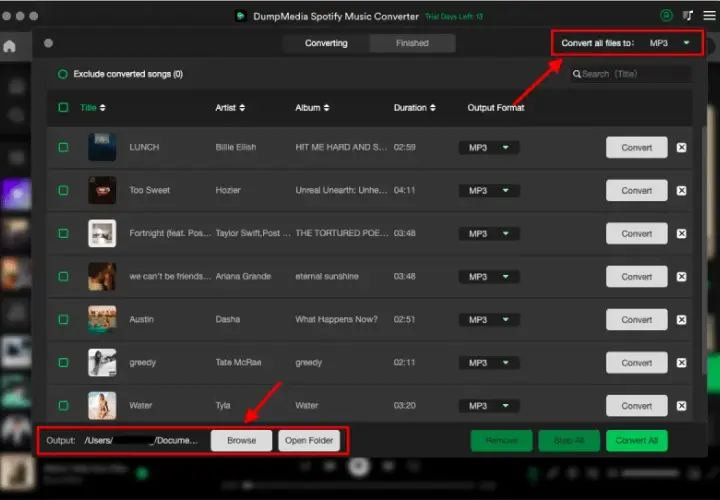
Task: Click Convert button for Too Sweet
Action: [636, 191]
